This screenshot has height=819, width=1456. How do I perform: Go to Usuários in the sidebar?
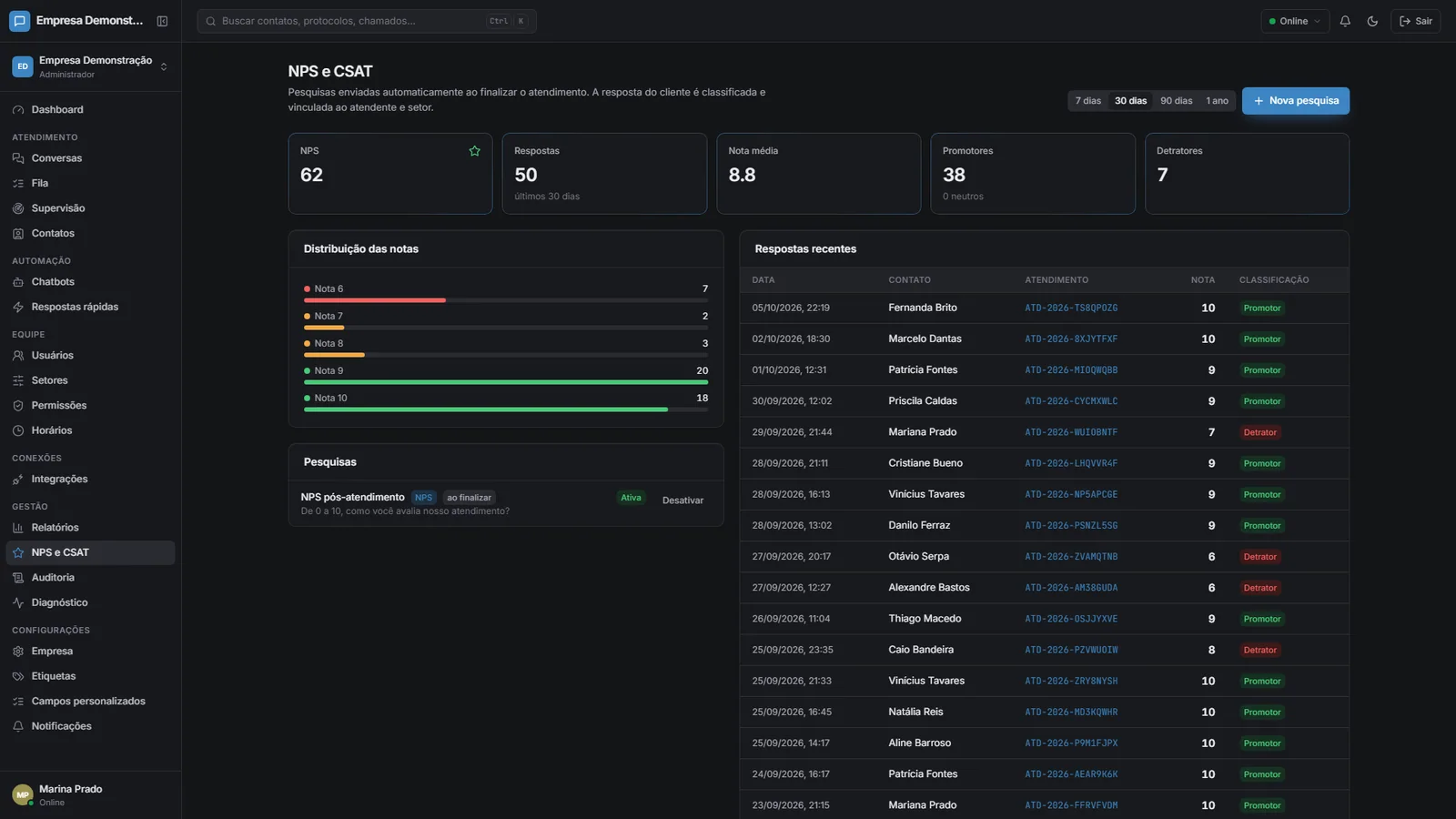[x=90, y=356]
